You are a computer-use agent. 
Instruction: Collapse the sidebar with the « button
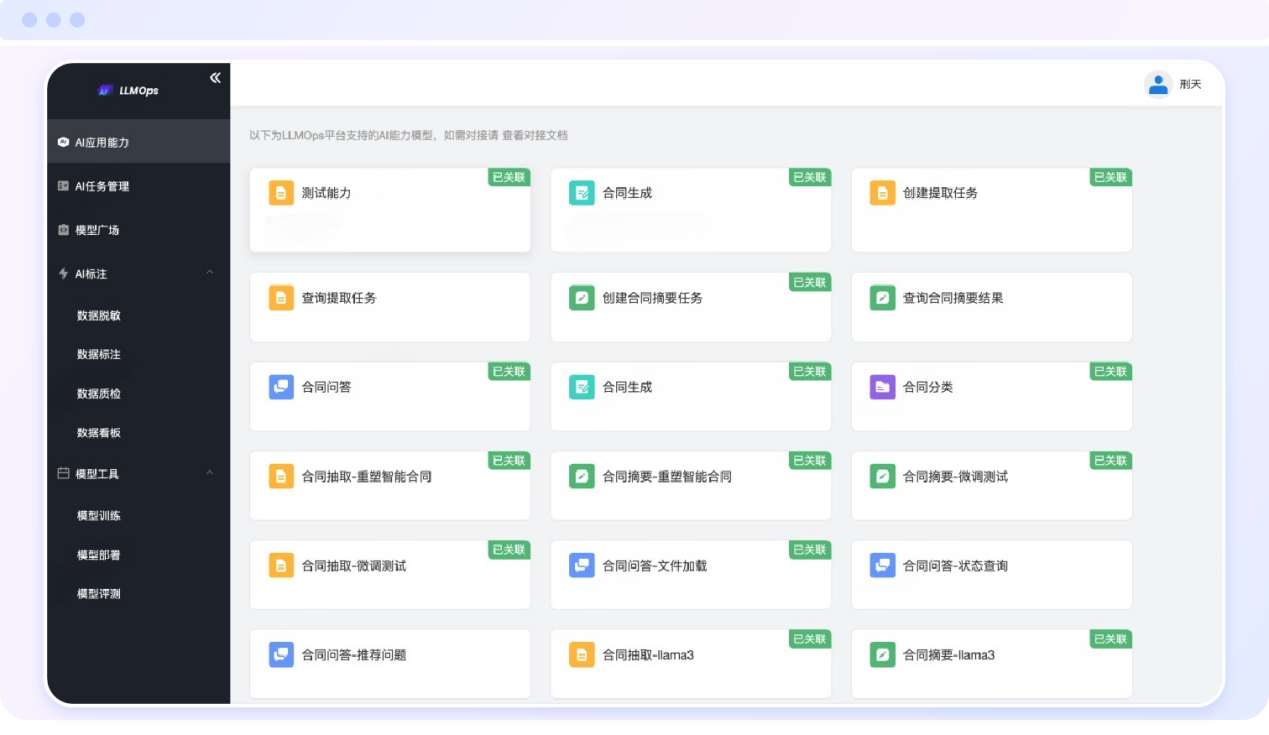coord(213,77)
